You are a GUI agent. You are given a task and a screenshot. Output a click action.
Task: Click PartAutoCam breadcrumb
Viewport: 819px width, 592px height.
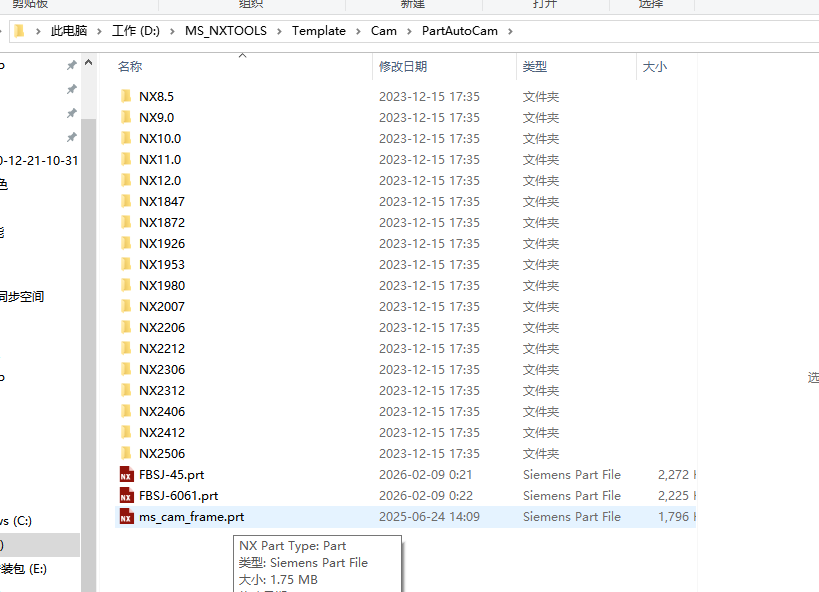pos(460,31)
